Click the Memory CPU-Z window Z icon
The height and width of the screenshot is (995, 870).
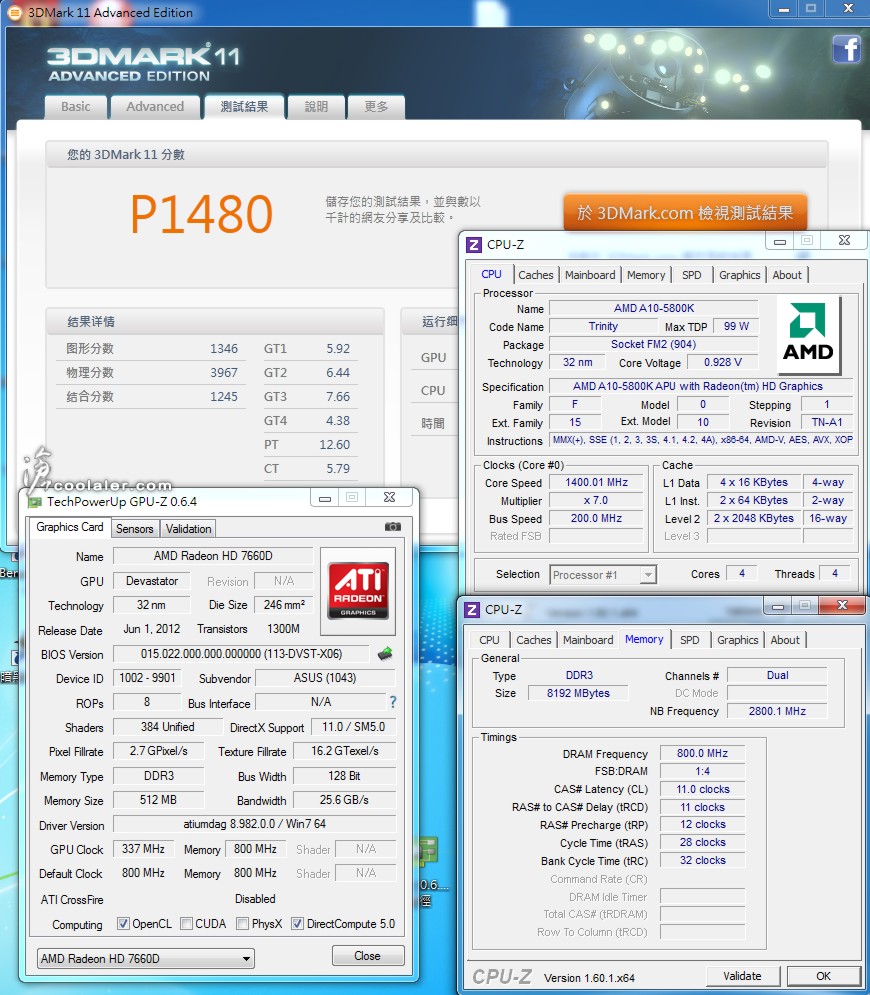click(x=471, y=610)
